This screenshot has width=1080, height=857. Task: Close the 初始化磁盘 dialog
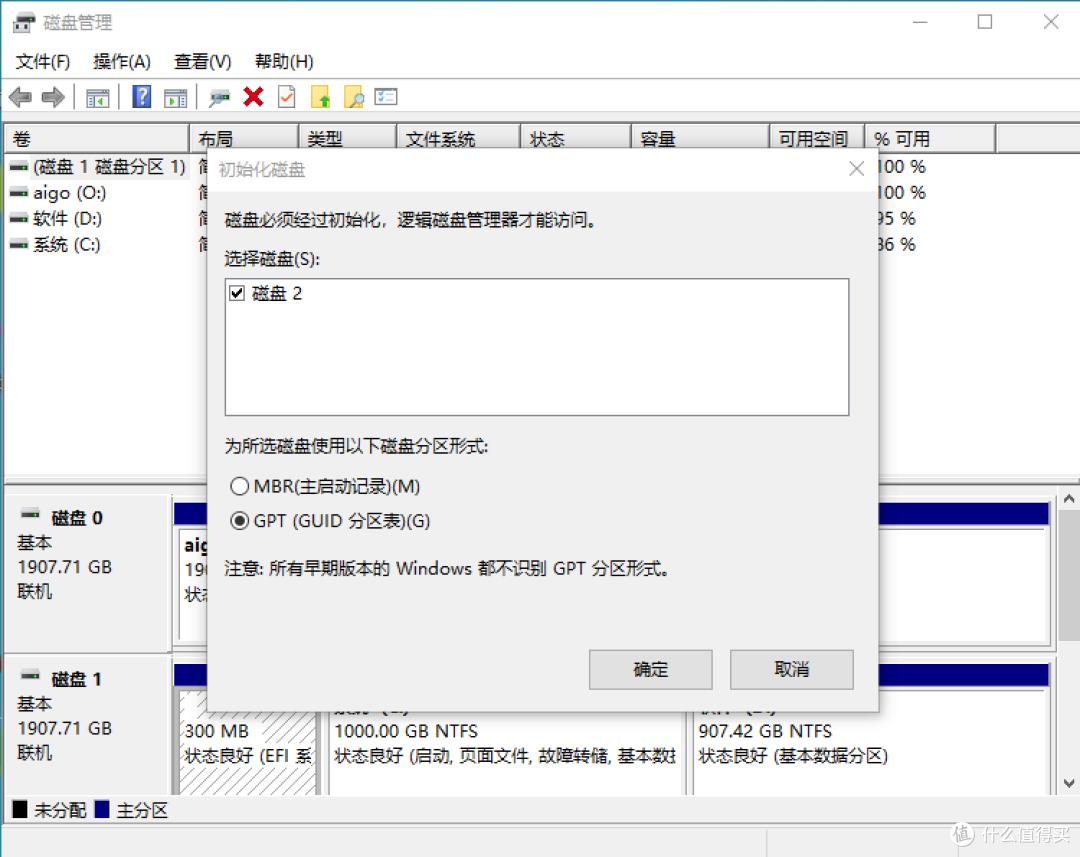(x=856, y=169)
